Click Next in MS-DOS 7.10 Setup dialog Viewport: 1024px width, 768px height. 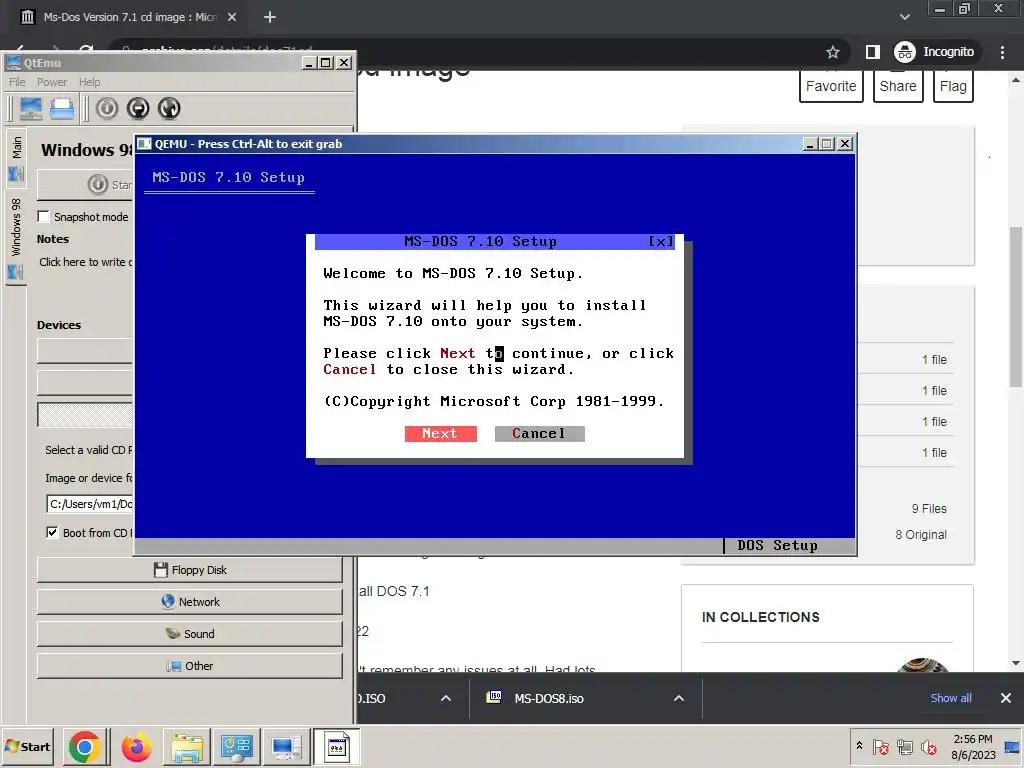tap(440, 433)
